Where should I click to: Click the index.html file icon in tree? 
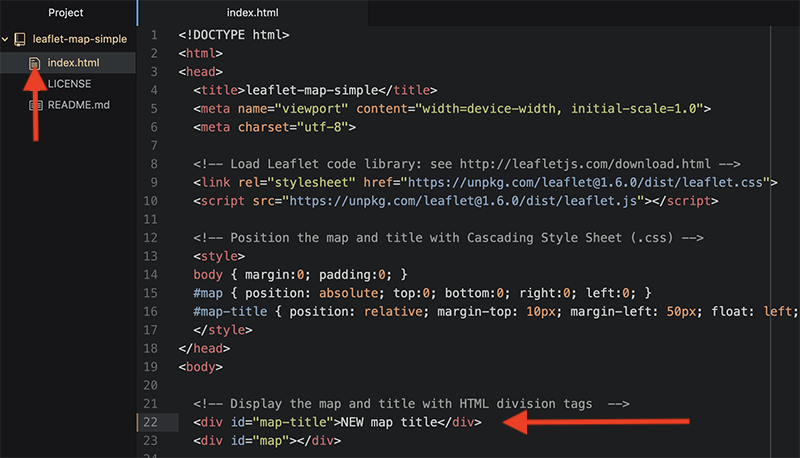tap(34, 63)
